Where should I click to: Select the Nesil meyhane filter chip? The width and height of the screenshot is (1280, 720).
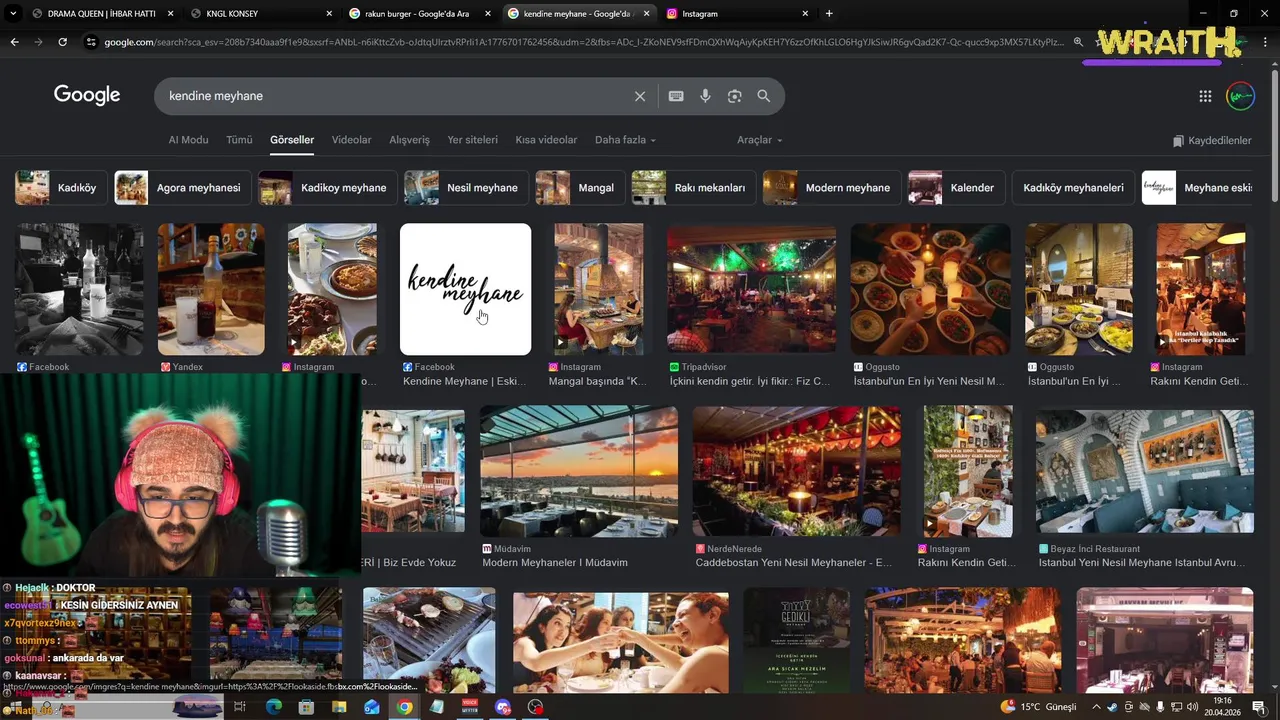[465, 188]
